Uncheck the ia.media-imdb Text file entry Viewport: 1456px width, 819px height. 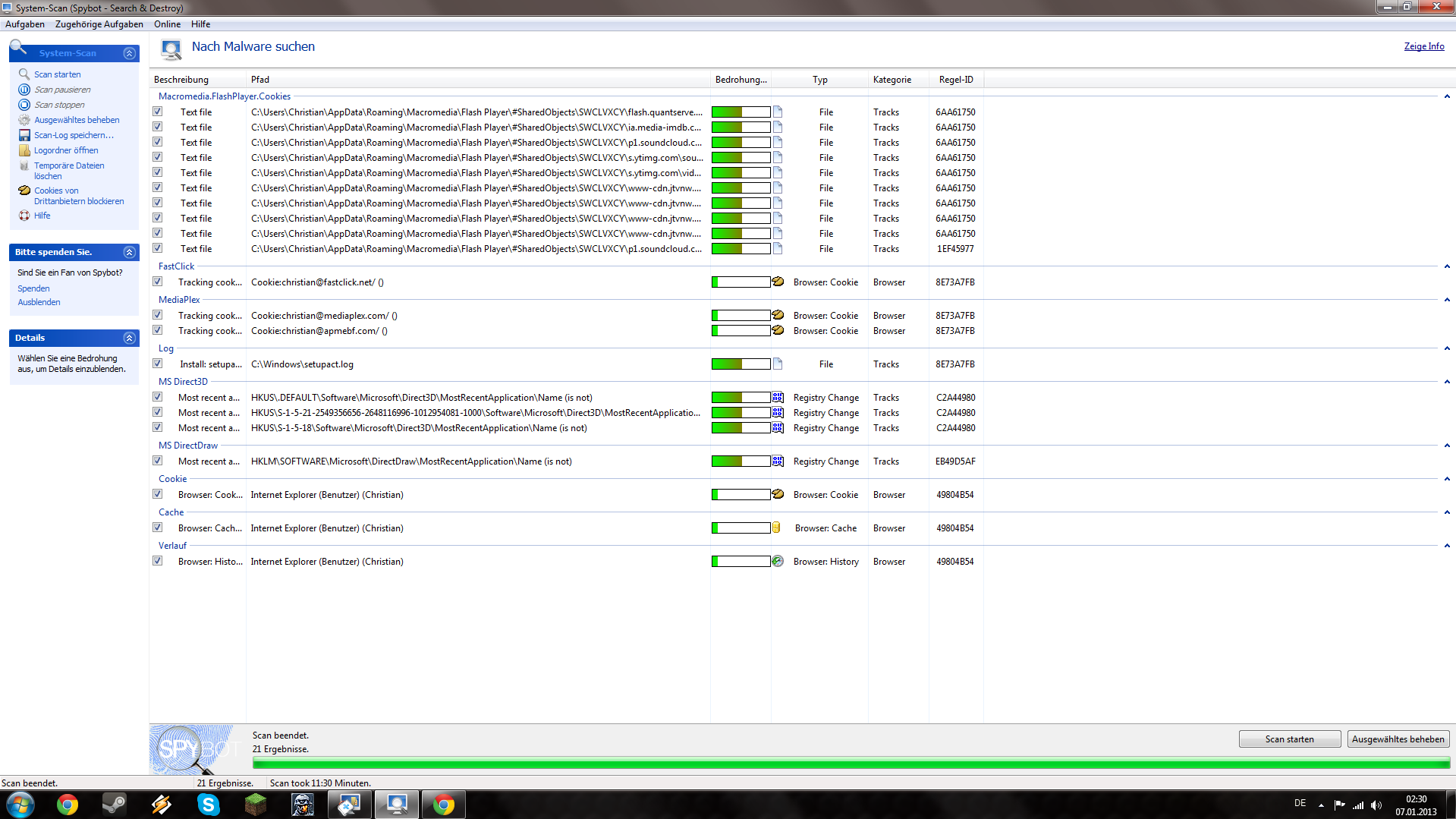point(158,127)
